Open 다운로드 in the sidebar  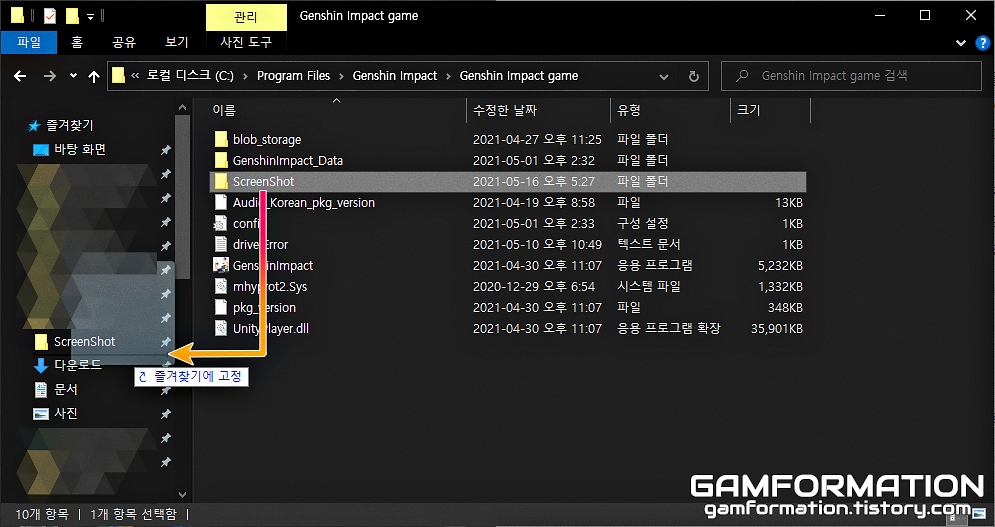pyautogui.click(x=77, y=365)
